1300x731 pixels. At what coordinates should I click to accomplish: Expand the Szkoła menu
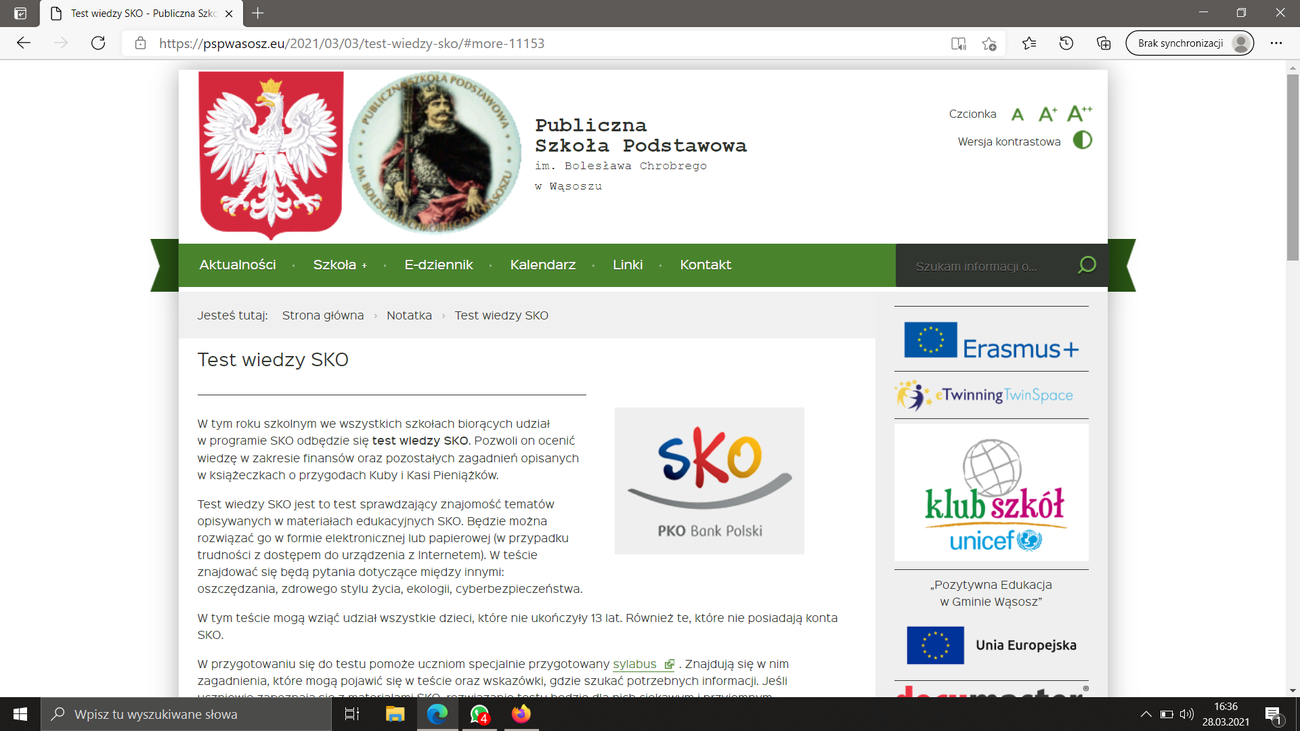[x=340, y=265]
